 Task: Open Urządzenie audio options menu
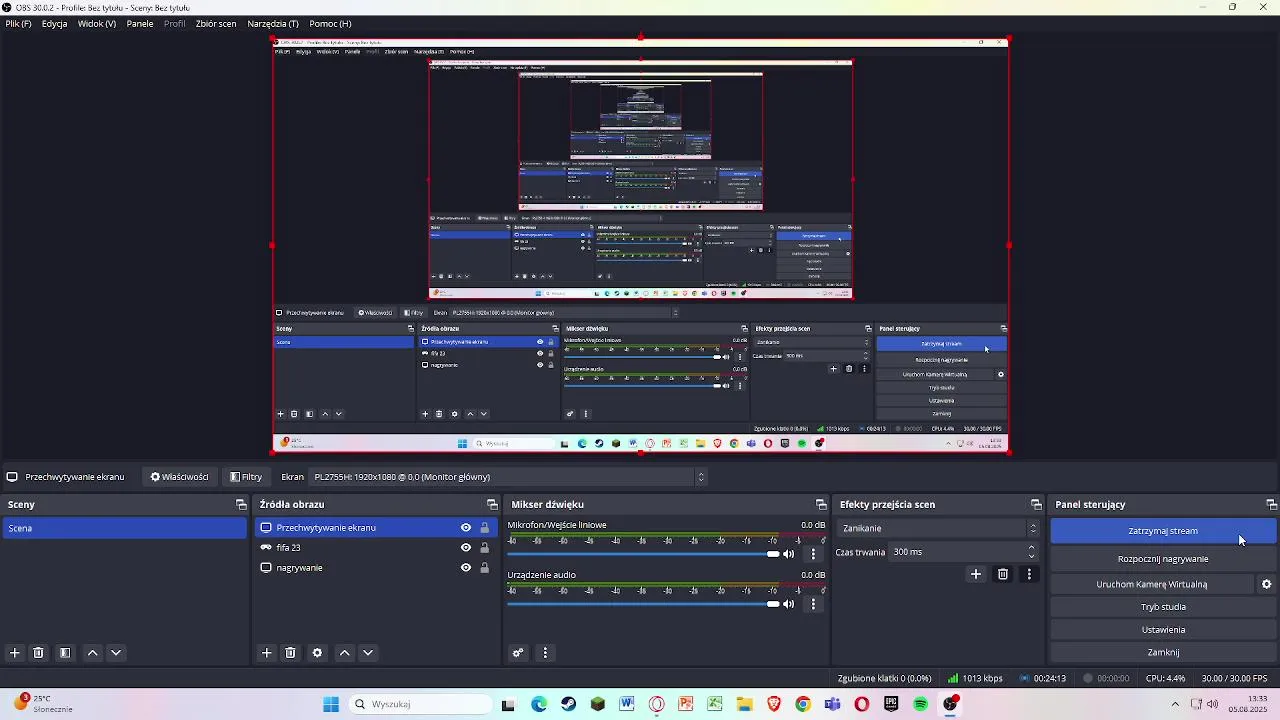pyautogui.click(x=813, y=604)
